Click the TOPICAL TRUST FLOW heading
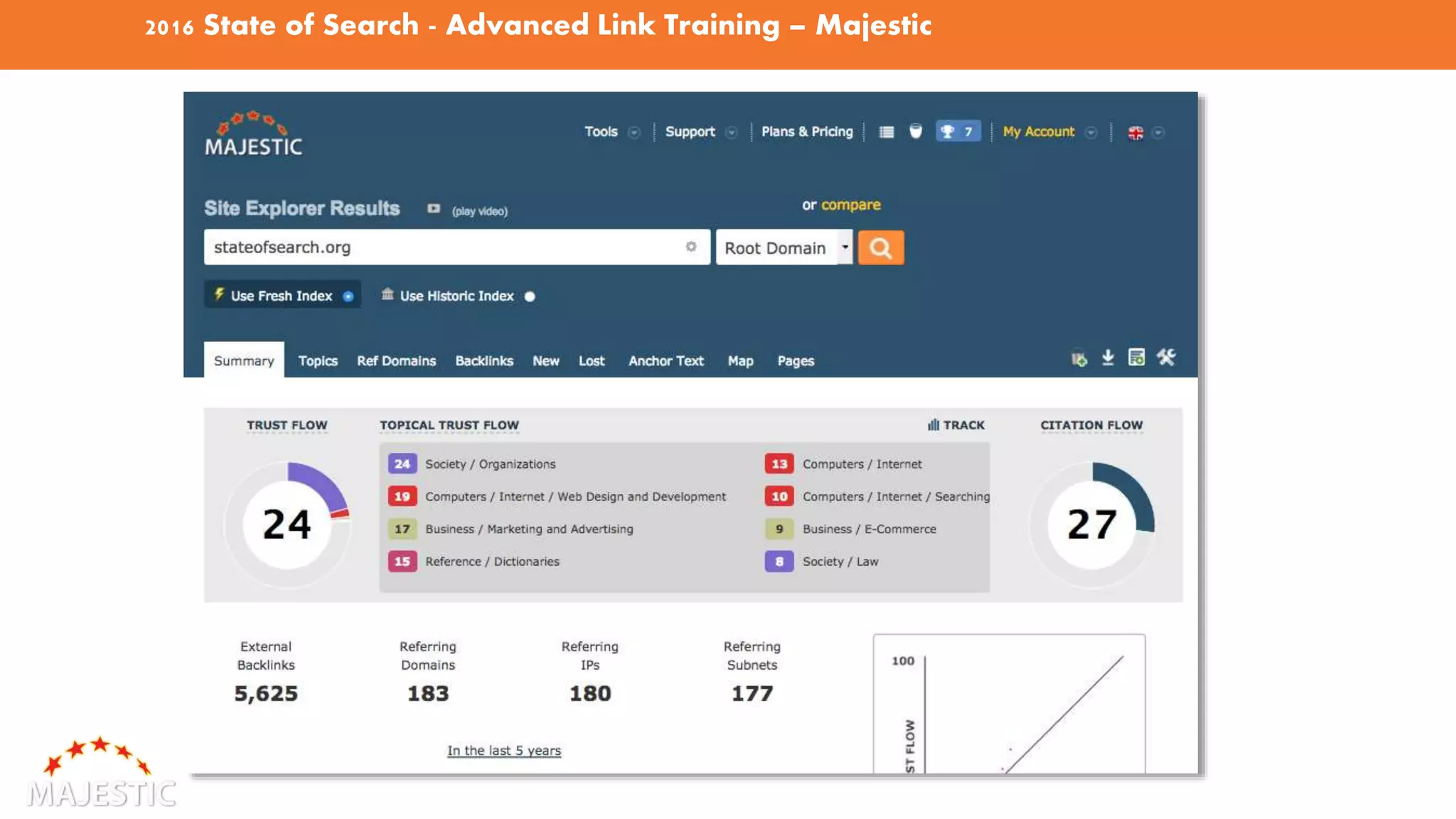 pyautogui.click(x=449, y=425)
